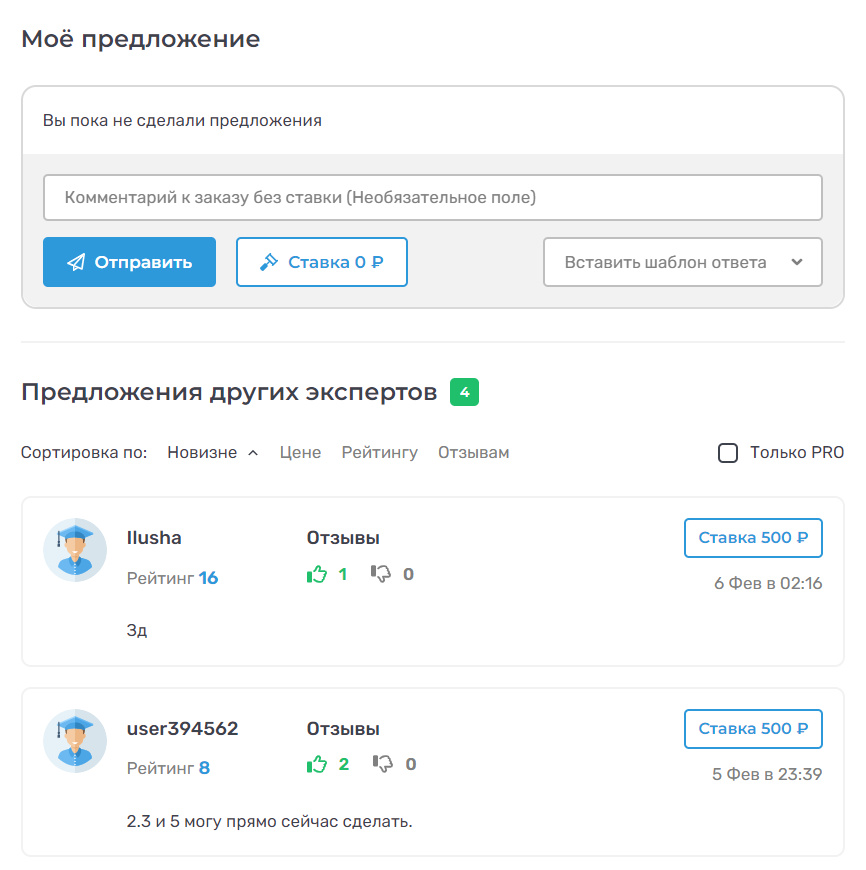Open the Вставить шаблон ответа dropdown
This screenshot has height=870, width=866.
(x=682, y=263)
